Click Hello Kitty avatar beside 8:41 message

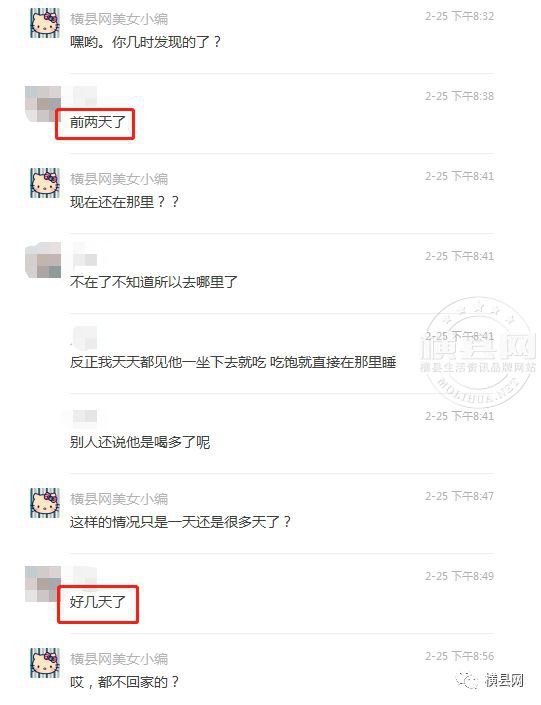coord(45,183)
